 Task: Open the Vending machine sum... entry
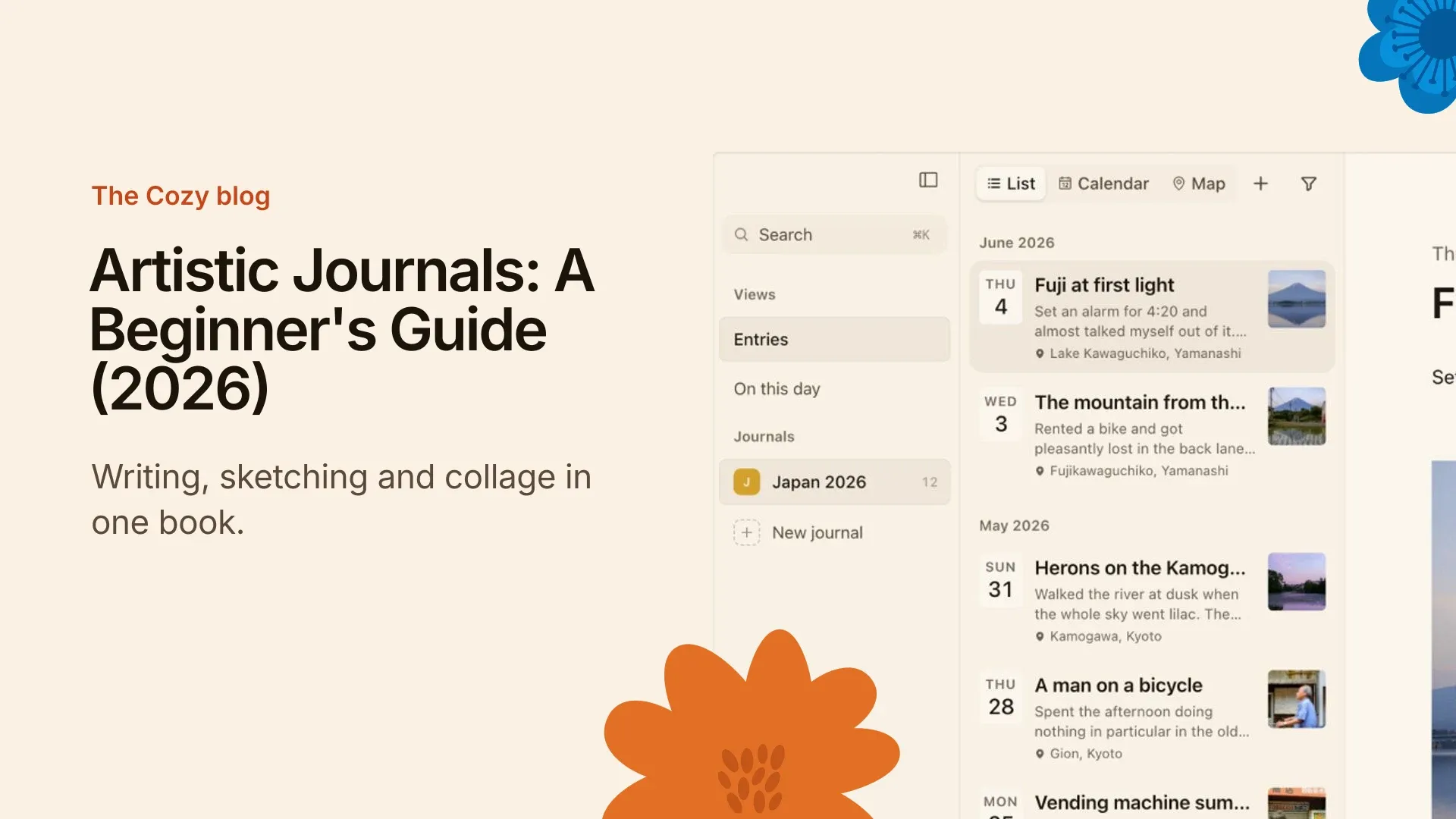coord(1152,801)
